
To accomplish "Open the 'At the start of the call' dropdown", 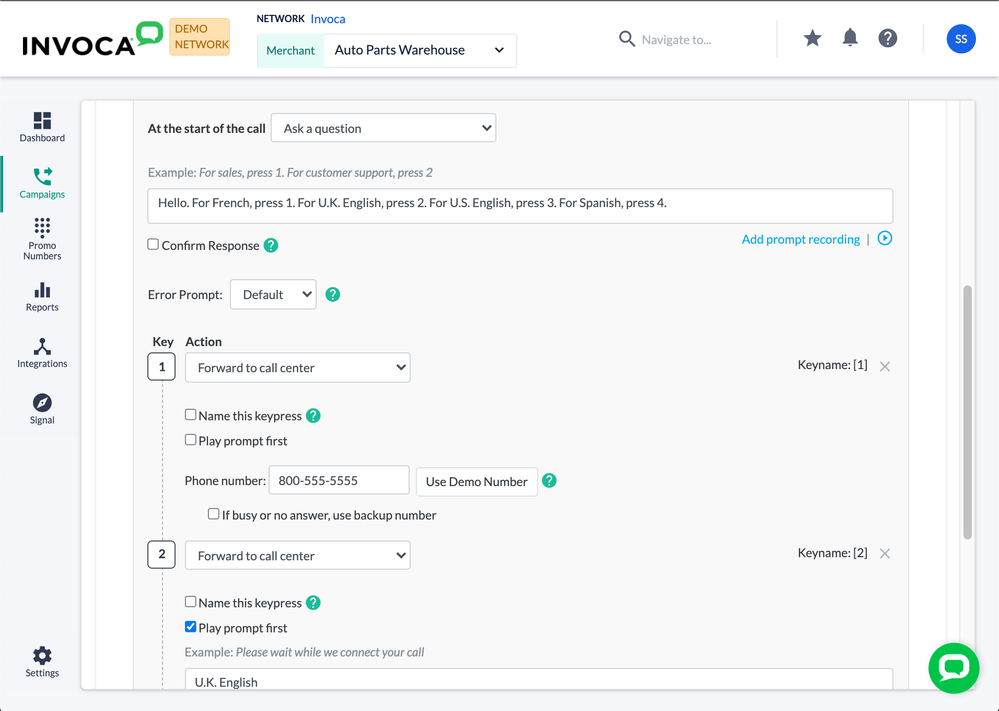I will click(383, 128).
